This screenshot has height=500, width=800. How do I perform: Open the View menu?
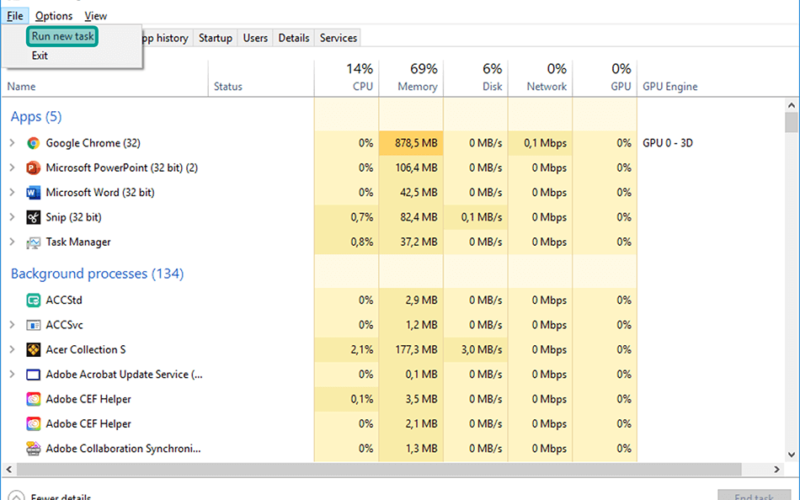pos(95,16)
